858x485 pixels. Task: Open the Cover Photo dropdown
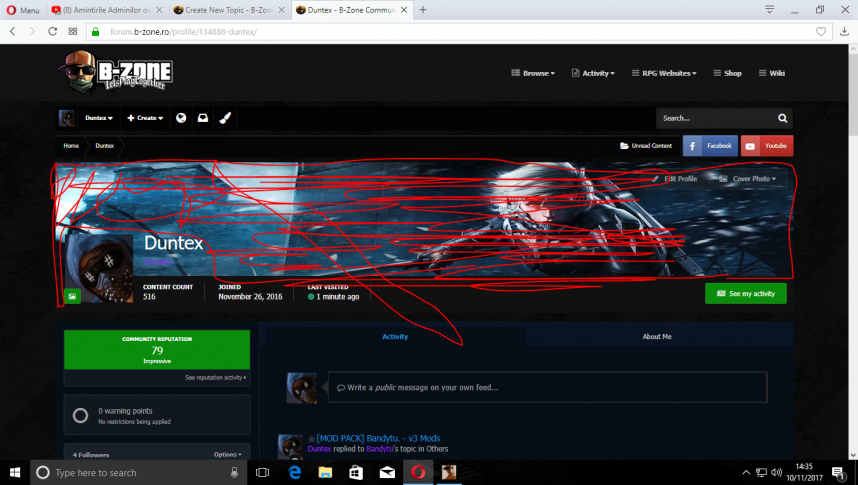point(747,178)
